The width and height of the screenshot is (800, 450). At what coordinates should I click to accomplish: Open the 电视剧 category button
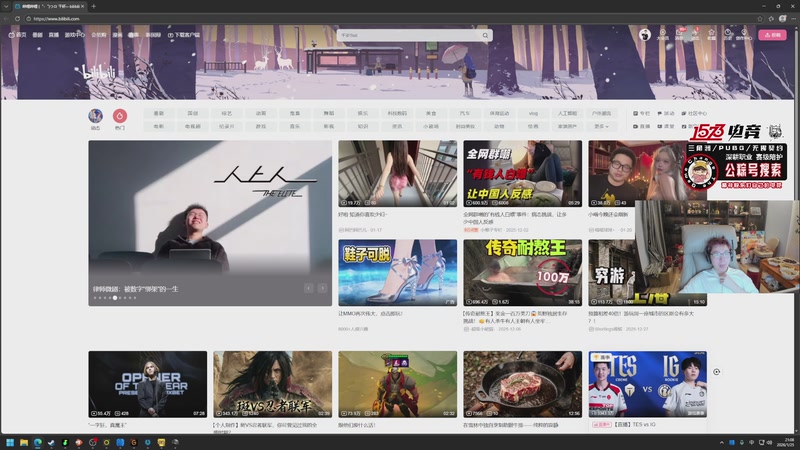[192, 126]
